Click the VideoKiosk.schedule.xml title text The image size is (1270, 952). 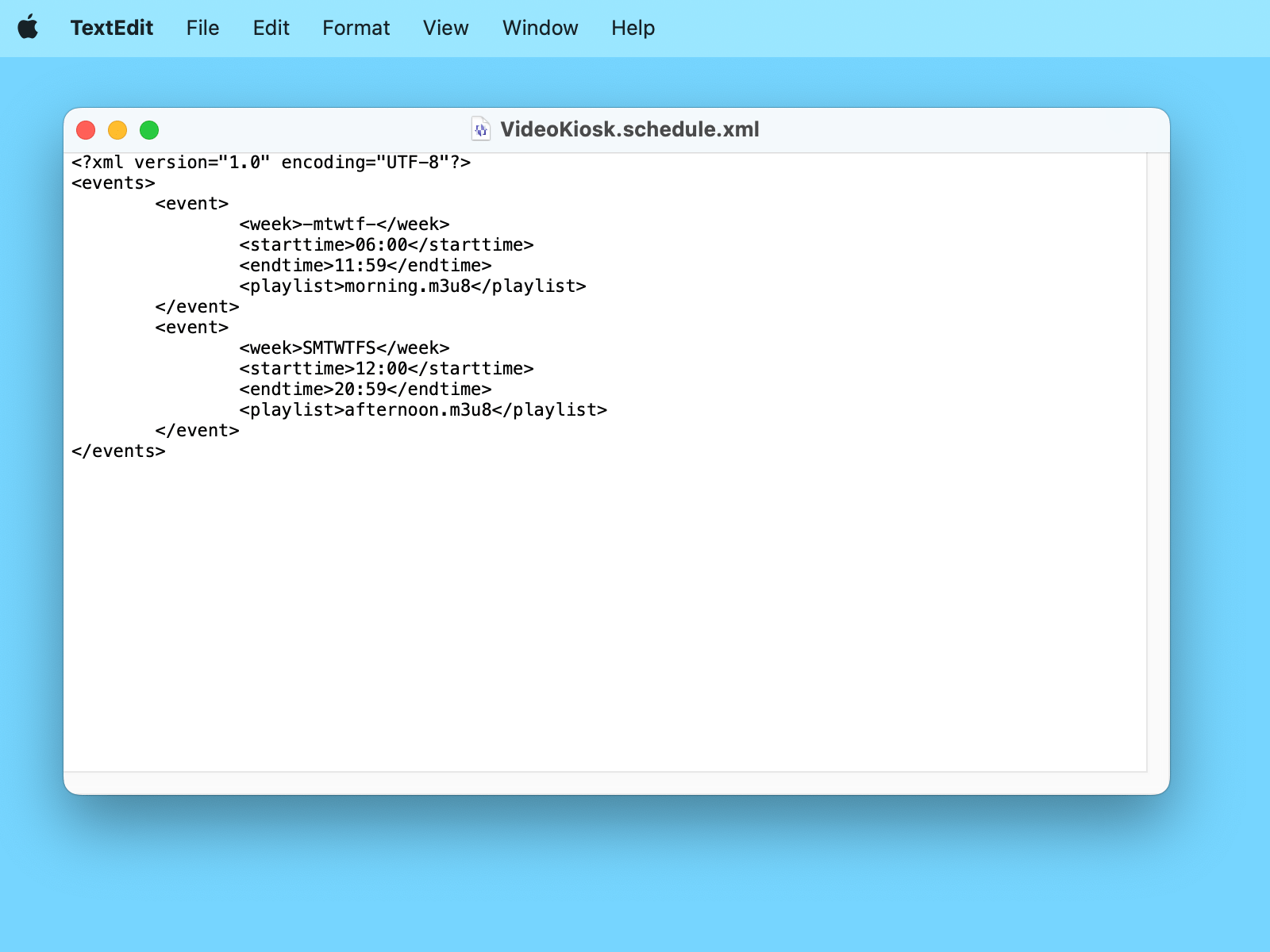[x=630, y=129]
